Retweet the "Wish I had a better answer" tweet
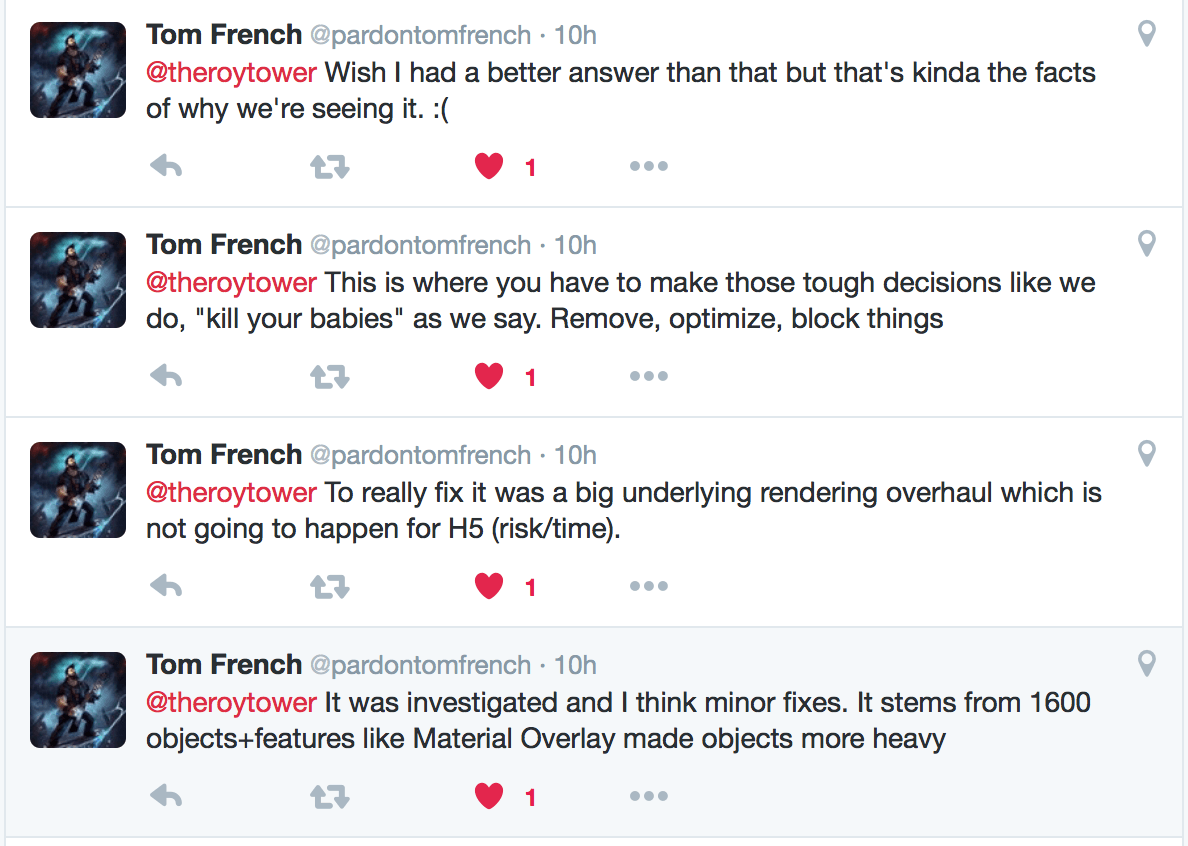Viewport: 1188px width, 846px height. (x=329, y=167)
